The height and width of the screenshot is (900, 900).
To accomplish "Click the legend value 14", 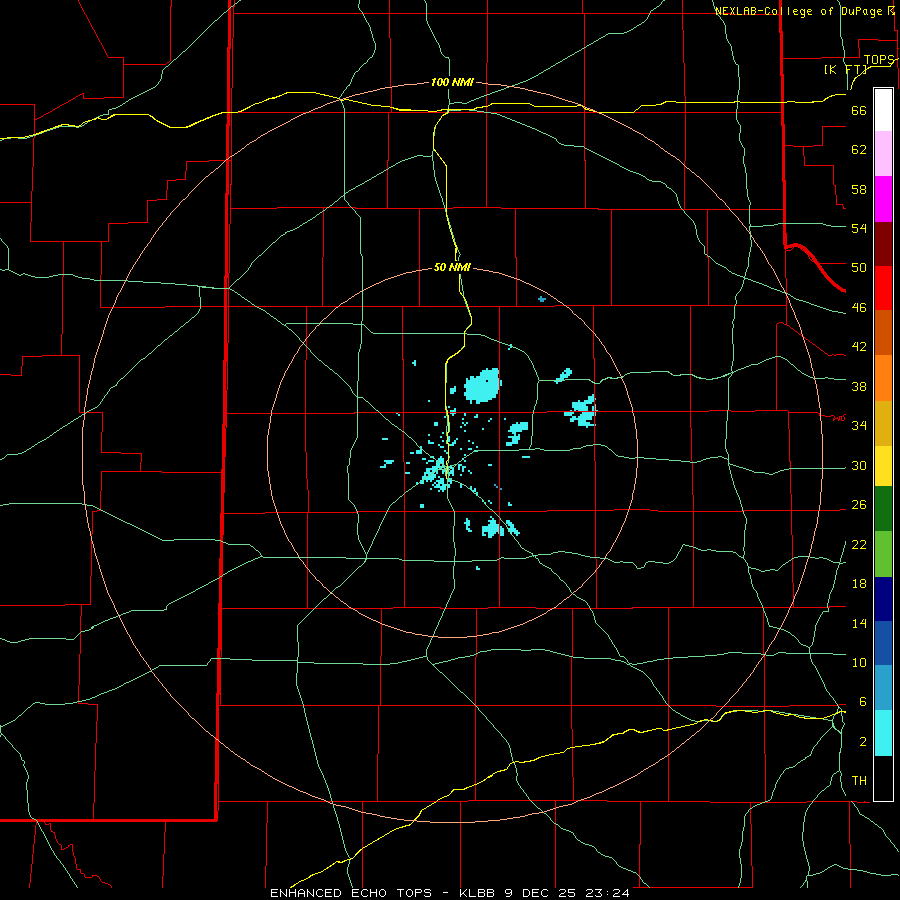I will click(859, 623).
